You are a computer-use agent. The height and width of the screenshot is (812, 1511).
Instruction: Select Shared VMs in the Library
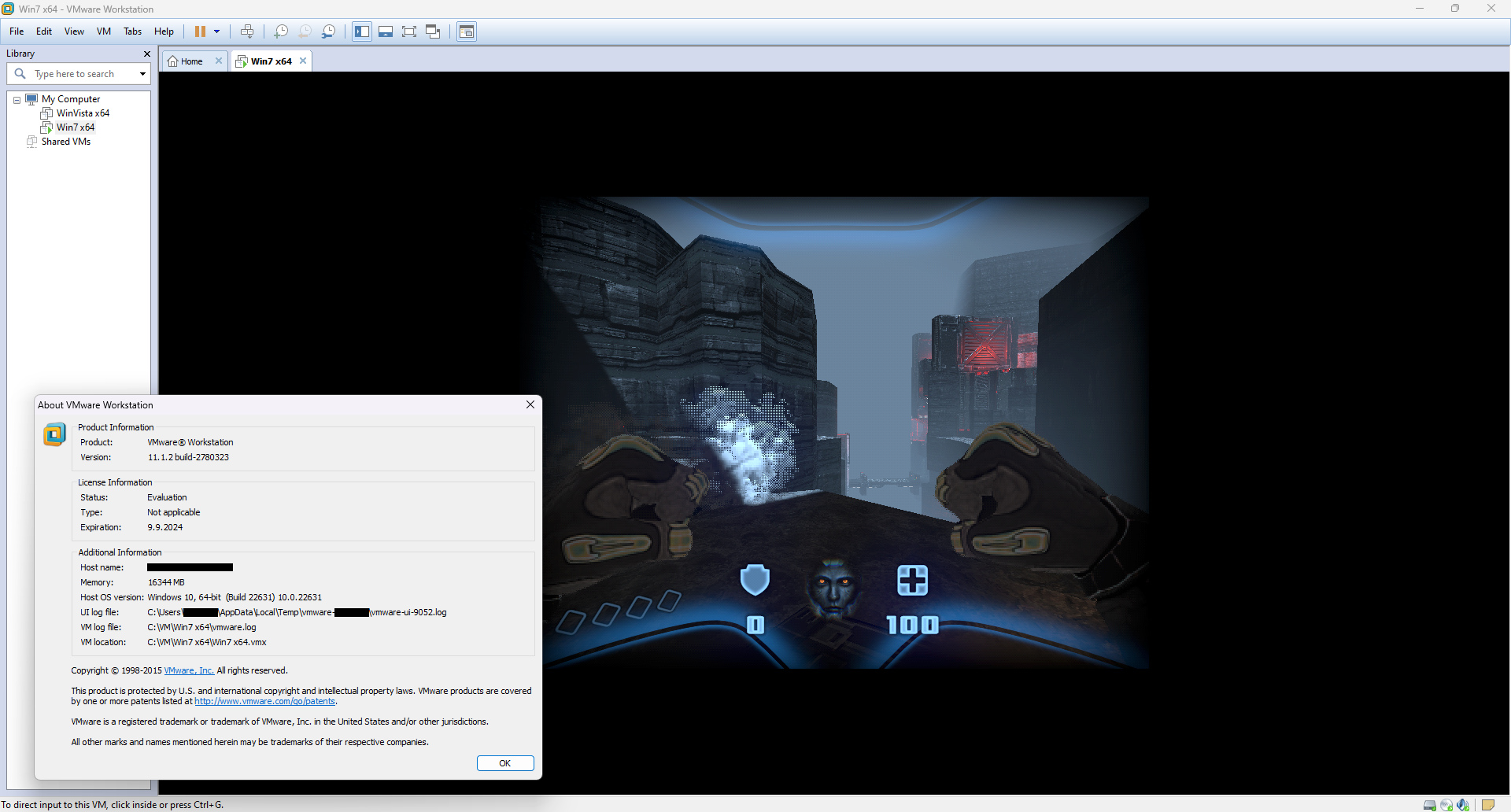click(66, 142)
